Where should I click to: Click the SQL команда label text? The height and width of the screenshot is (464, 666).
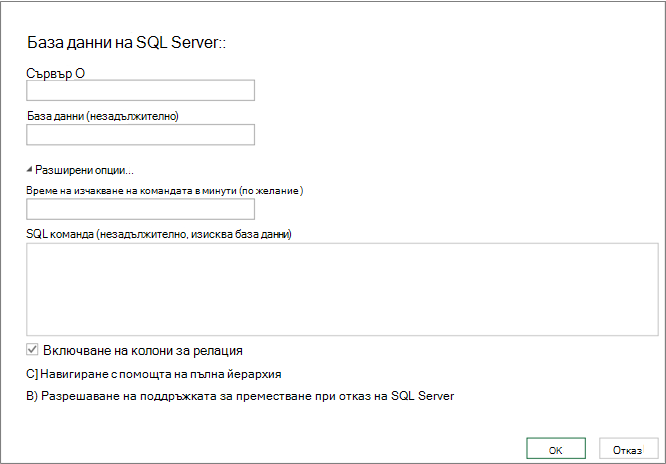tap(159, 234)
